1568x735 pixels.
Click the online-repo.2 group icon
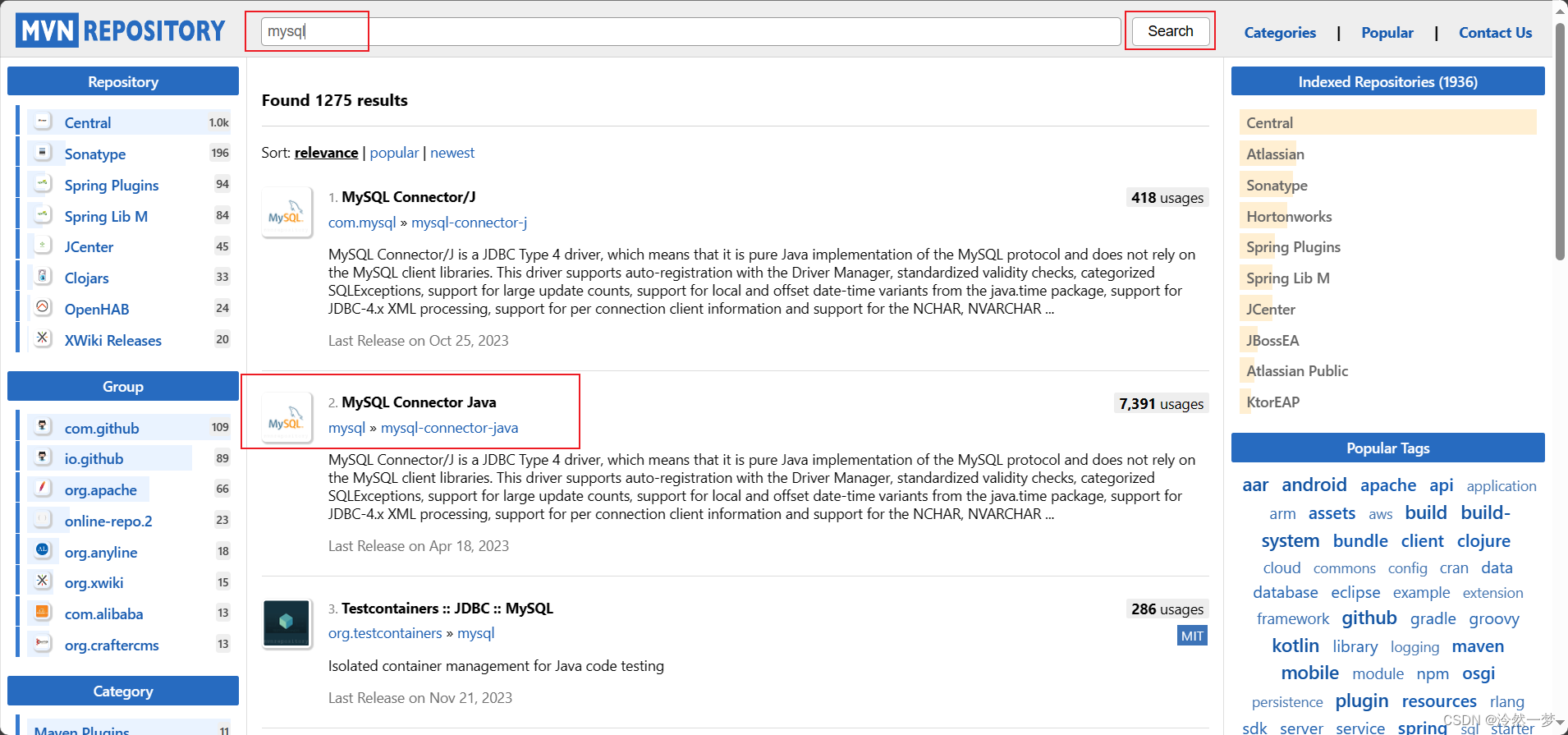tap(43, 519)
